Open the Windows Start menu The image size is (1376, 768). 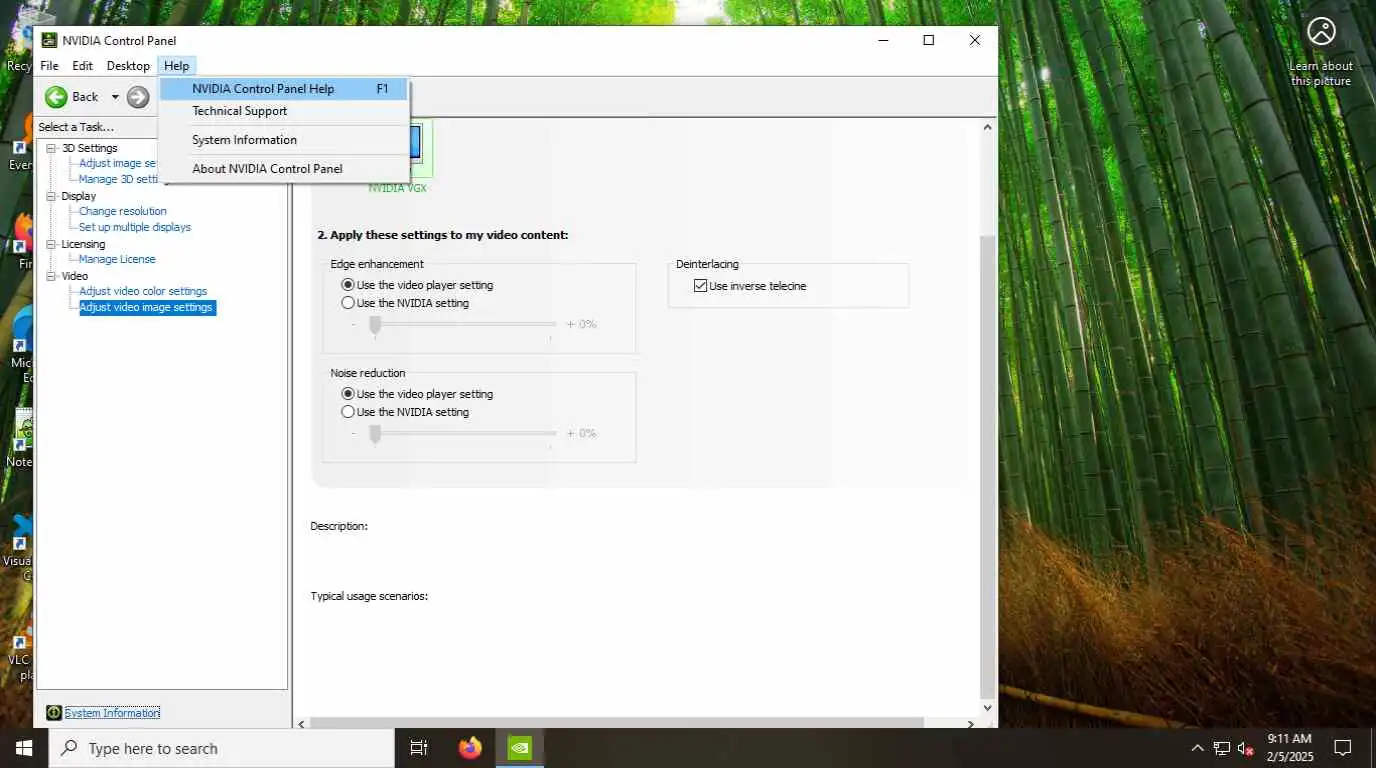click(x=24, y=748)
